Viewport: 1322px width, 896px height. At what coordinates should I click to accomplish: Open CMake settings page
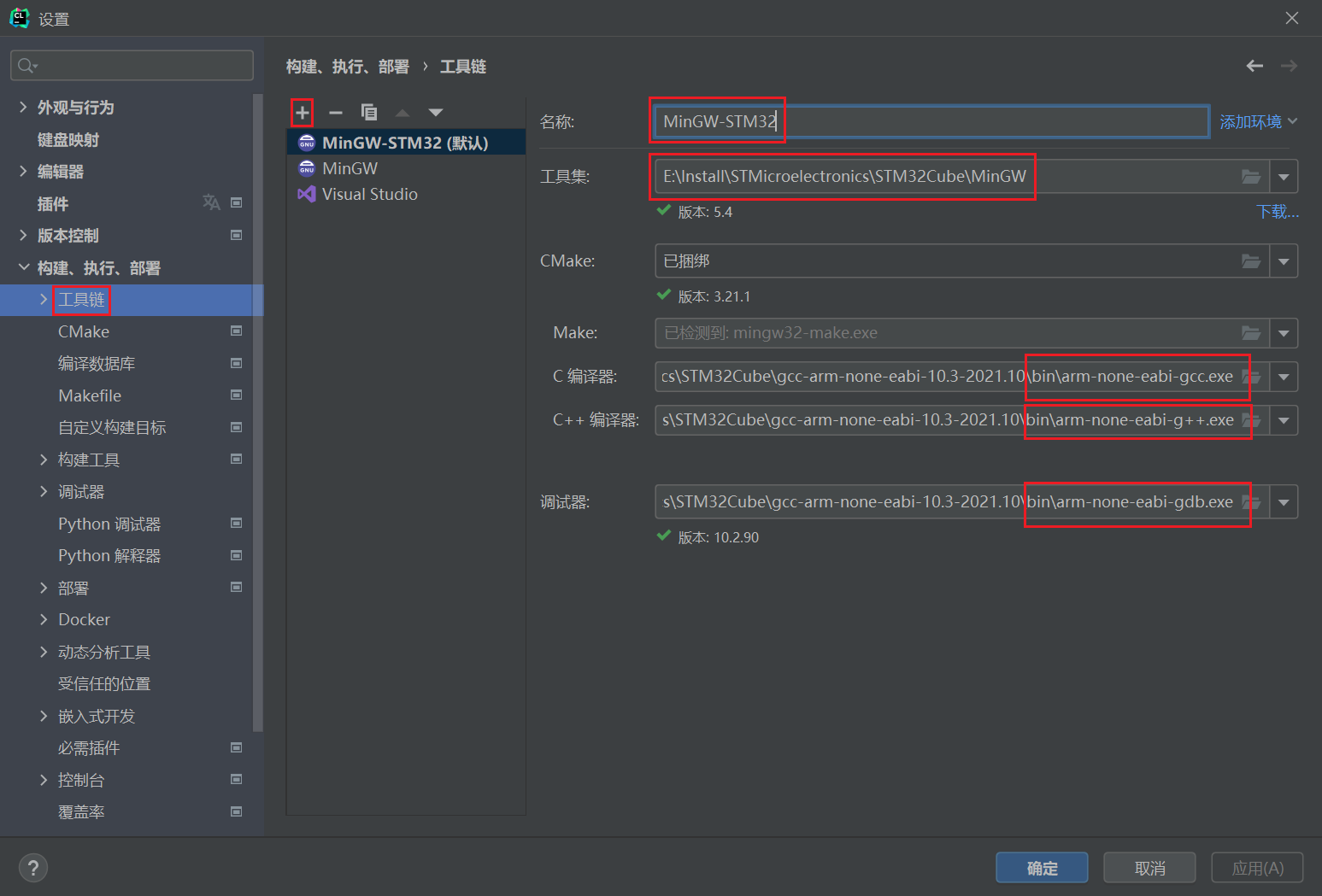point(84,331)
